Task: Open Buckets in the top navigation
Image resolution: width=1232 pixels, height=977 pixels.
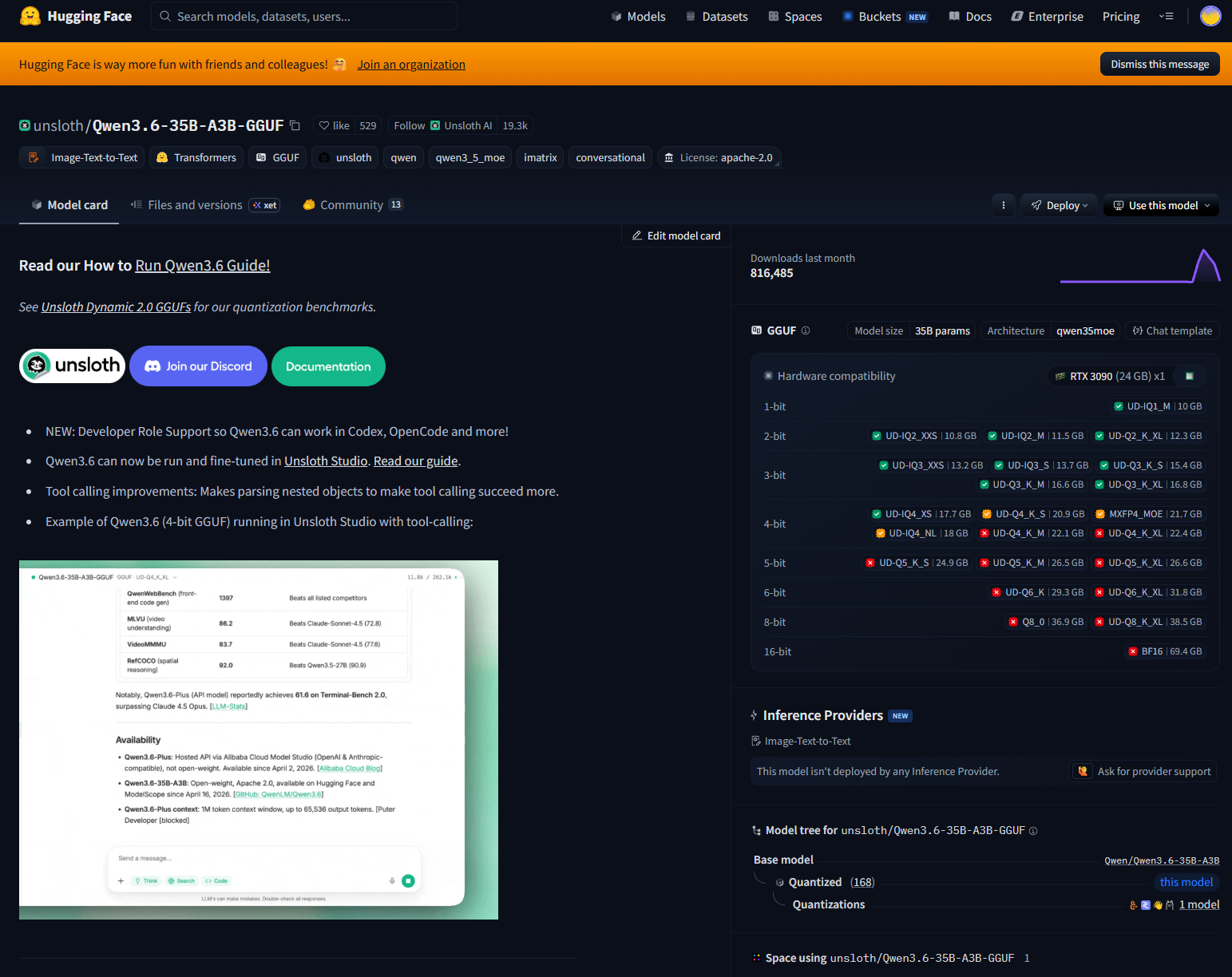Action: (x=885, y=16)
